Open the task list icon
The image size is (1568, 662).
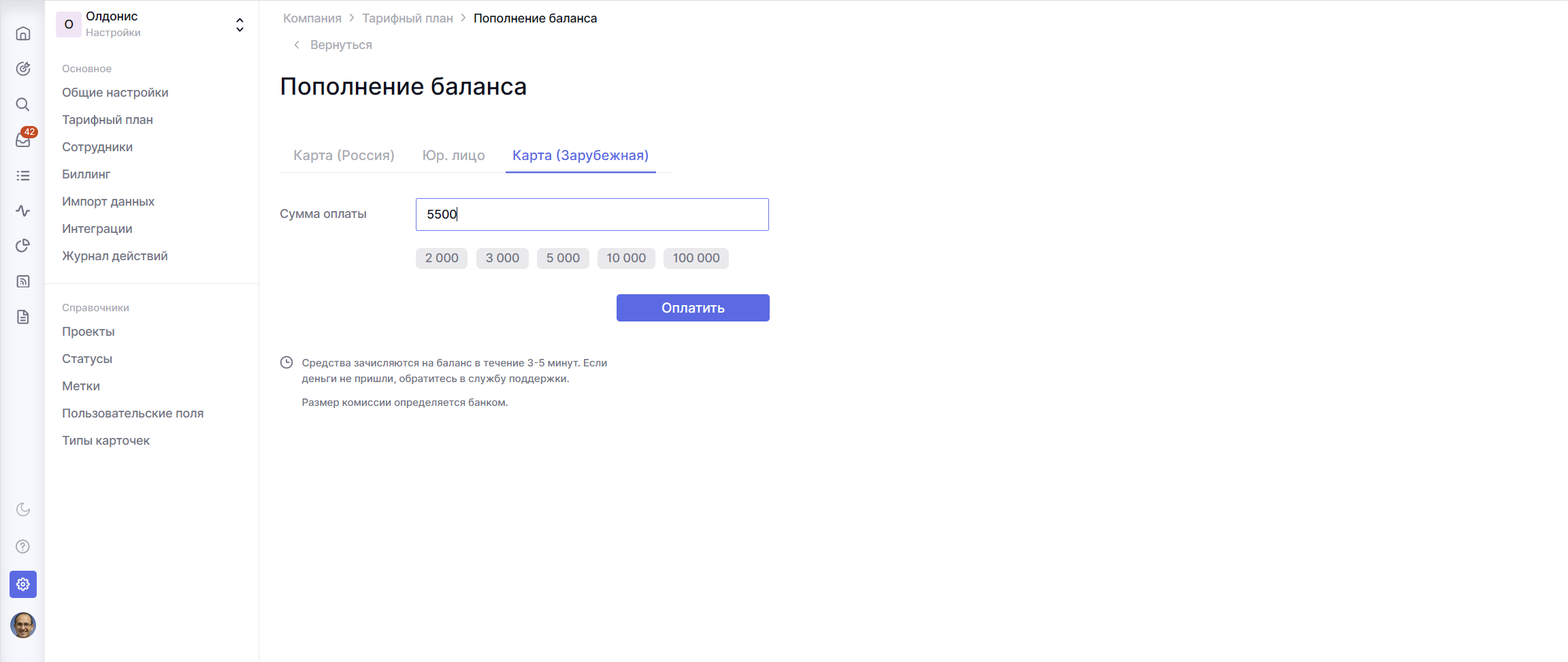coord(23,176)
